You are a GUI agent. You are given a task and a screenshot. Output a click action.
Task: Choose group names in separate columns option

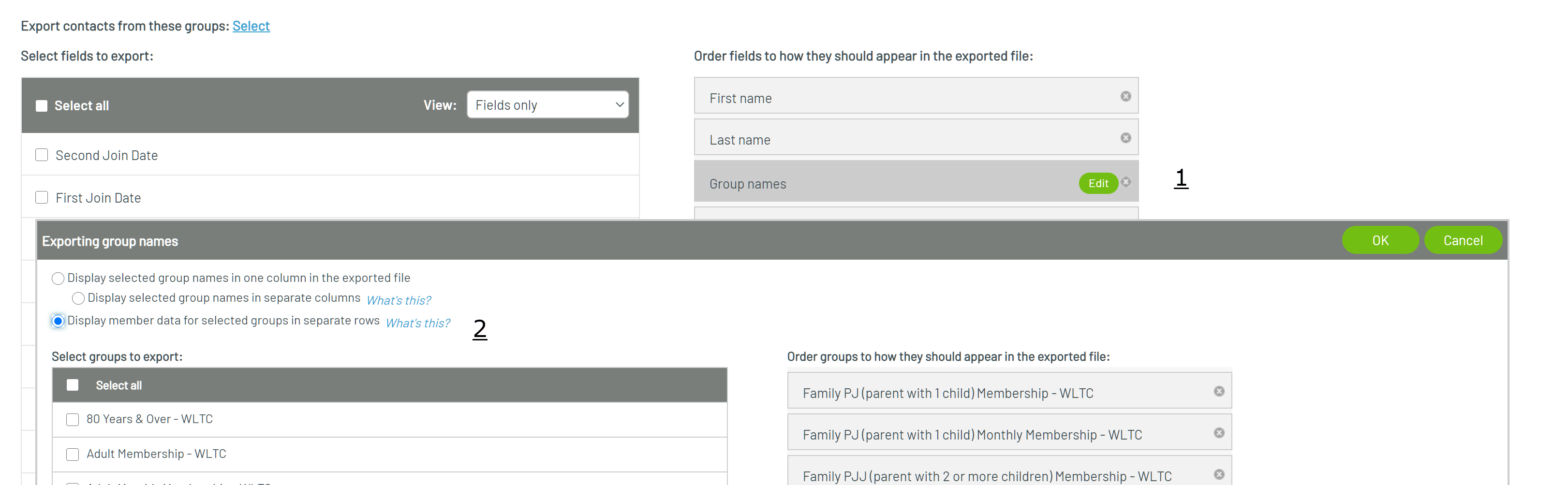[78, 298]
